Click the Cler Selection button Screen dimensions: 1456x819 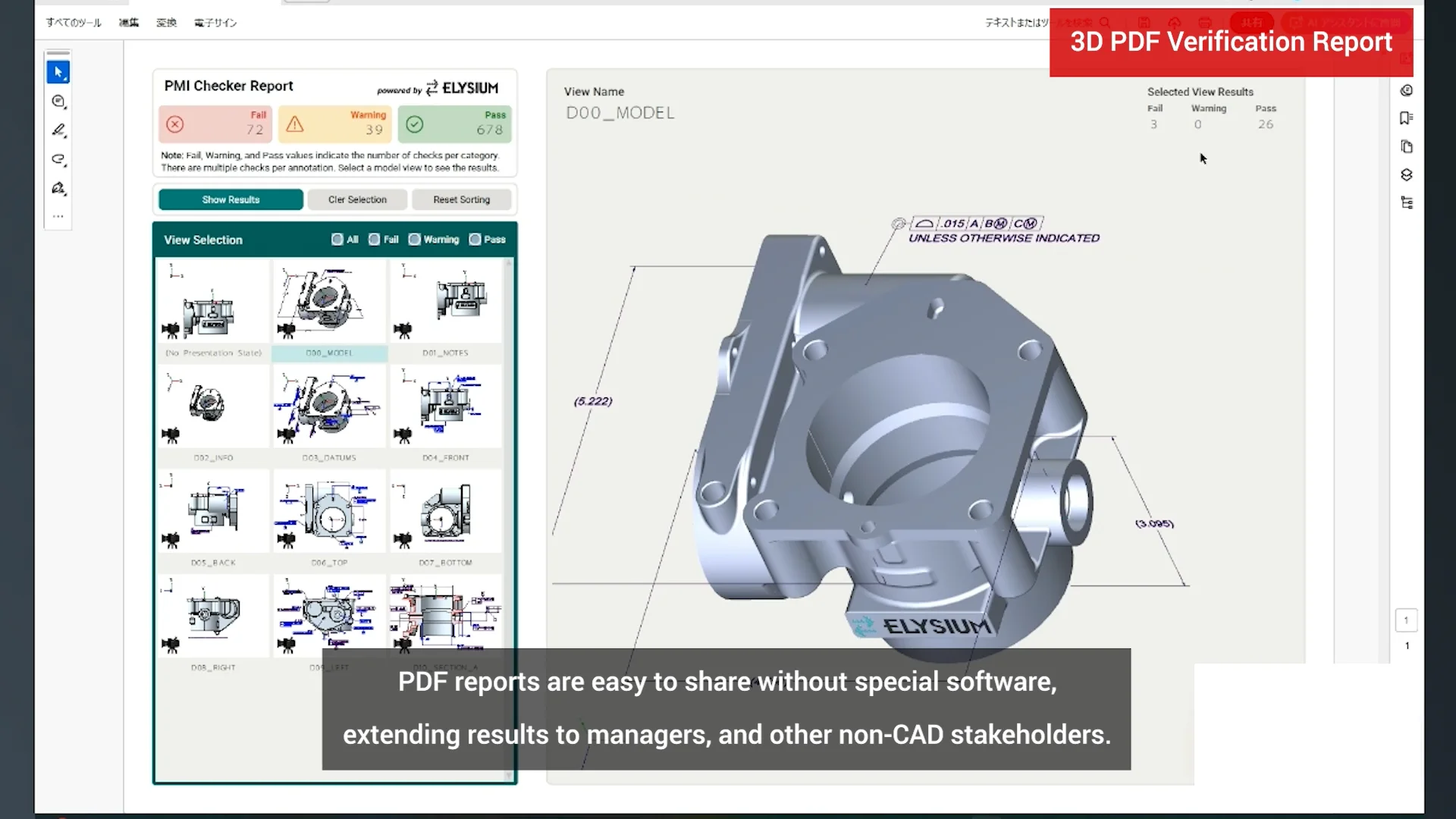pos(357,199)
